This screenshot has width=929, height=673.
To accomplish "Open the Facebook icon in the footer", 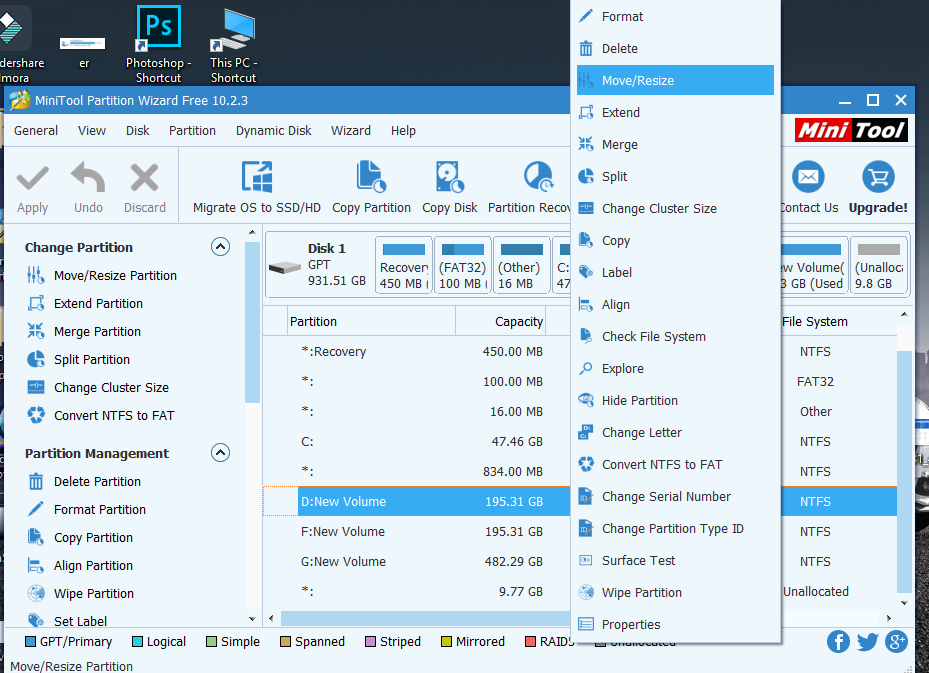I will [838, 641].
